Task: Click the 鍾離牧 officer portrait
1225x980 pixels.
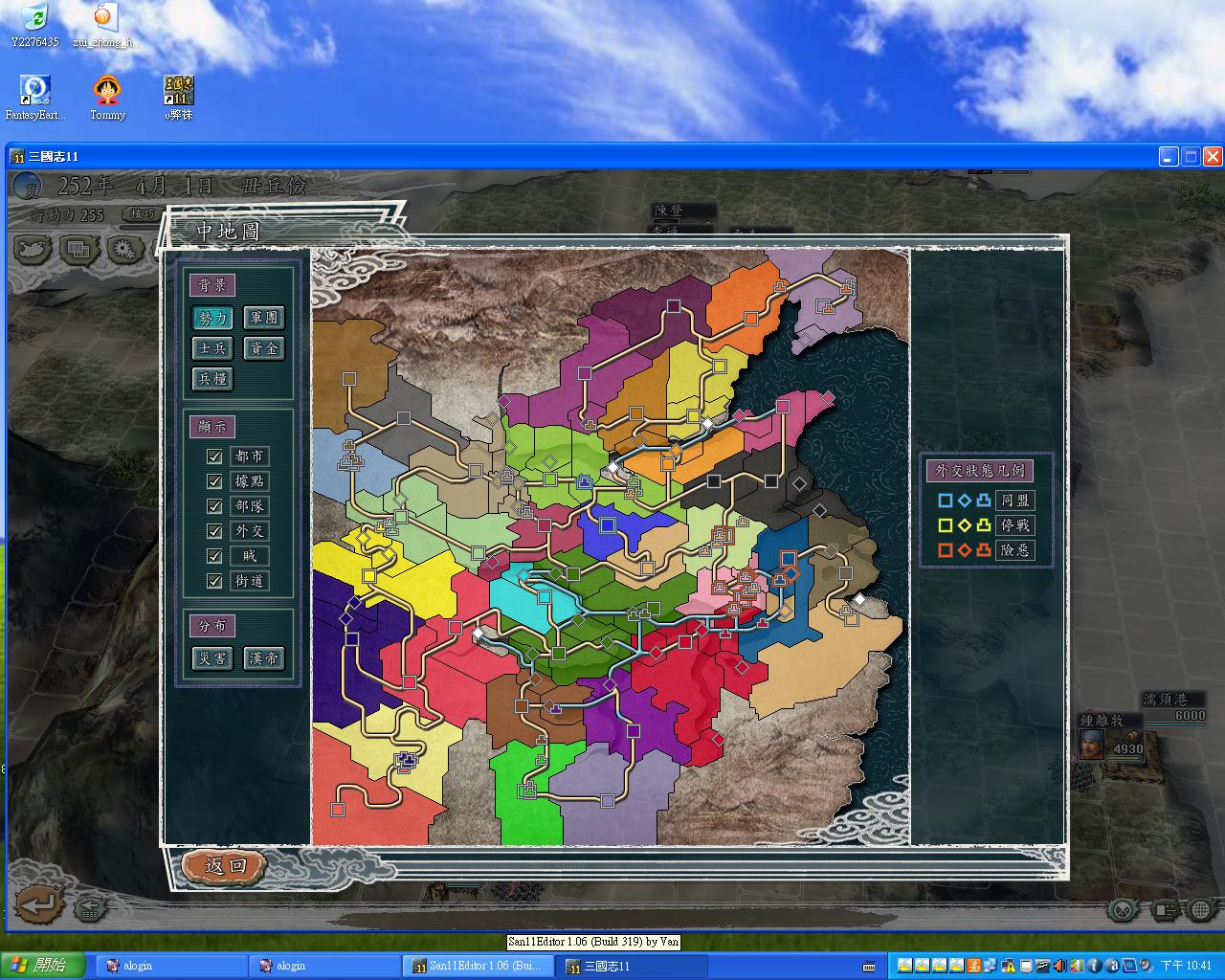Action: (1092, 744)
